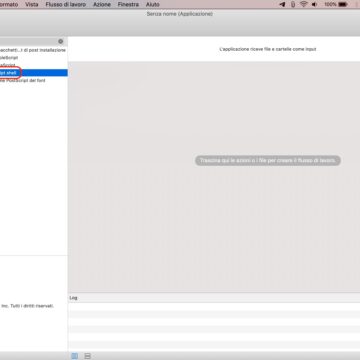This screenshot has height=360, width=360.
Task: Select the highlighted shell script action row
Action: (34, 73)
